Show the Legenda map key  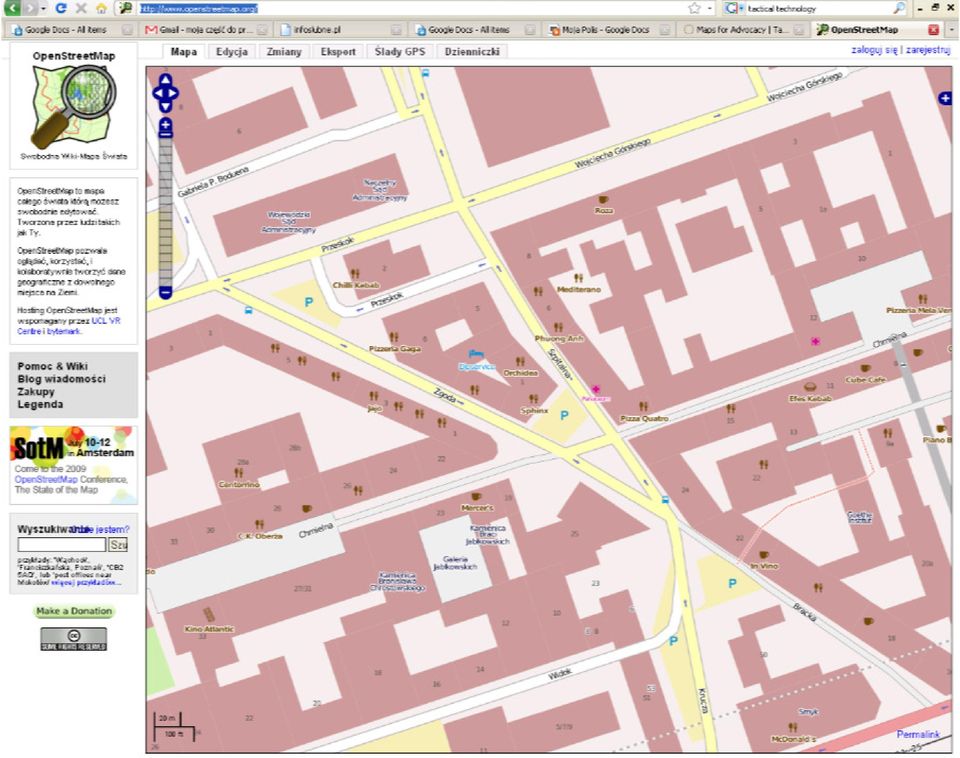point(40,405)
